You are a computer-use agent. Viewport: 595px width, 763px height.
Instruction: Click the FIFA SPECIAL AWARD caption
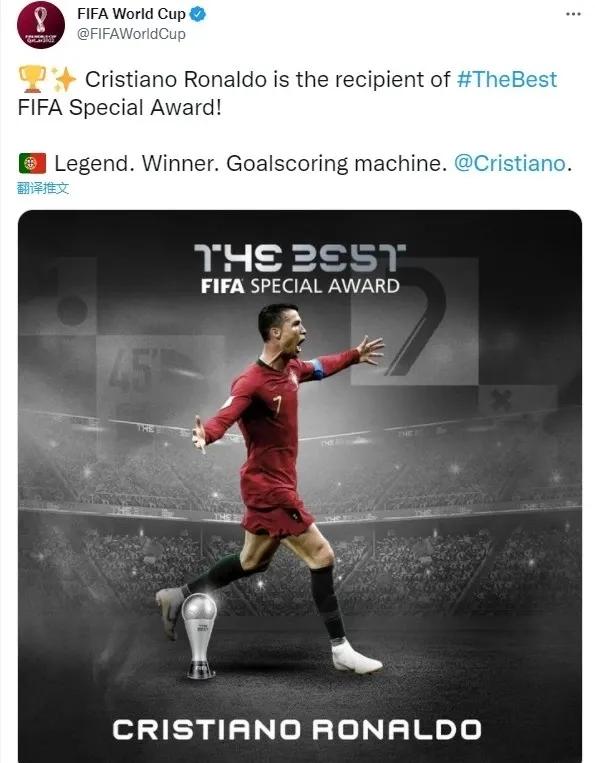[300, 286]
